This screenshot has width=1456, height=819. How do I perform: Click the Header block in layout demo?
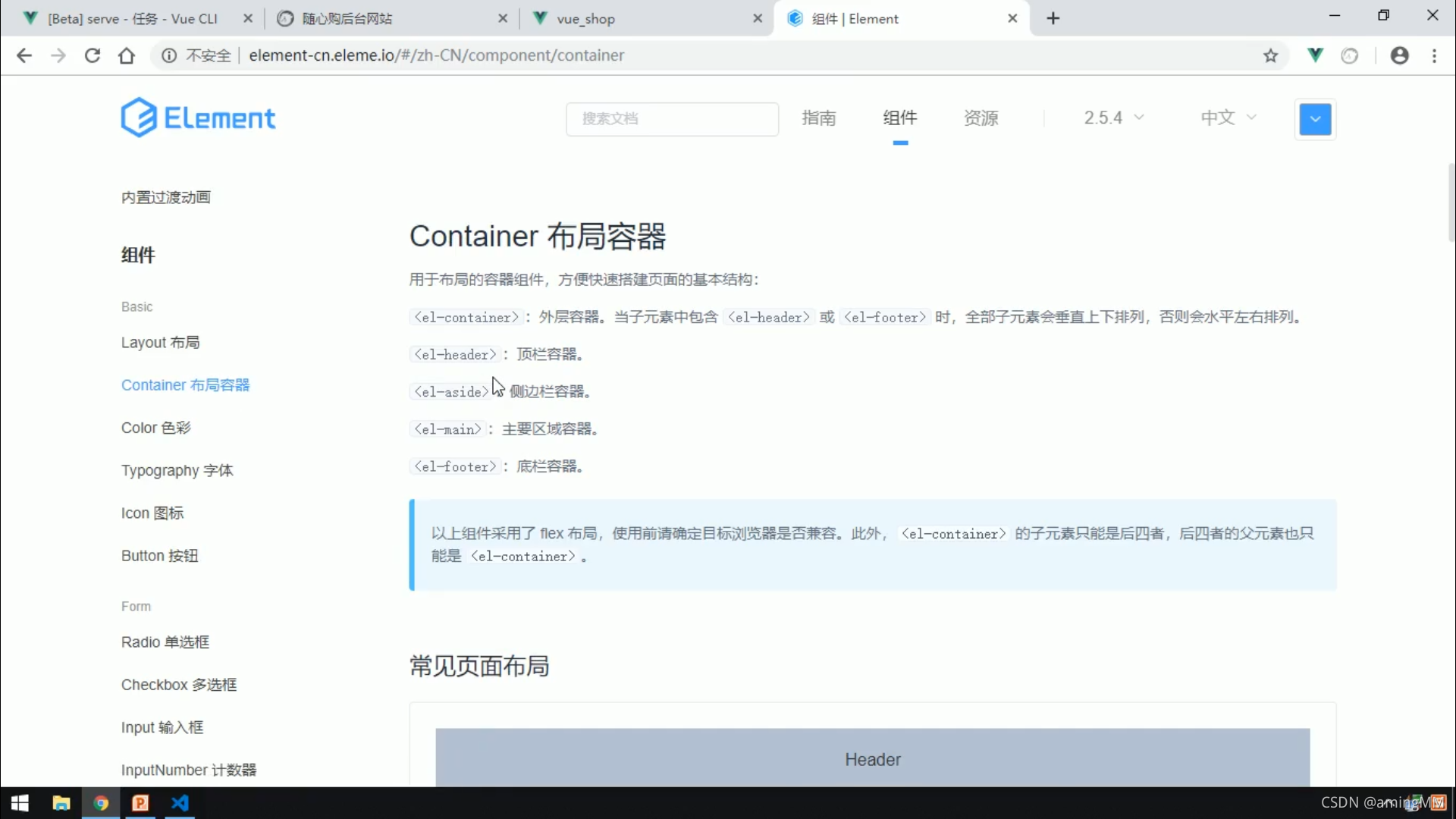[x=873, y=758]
